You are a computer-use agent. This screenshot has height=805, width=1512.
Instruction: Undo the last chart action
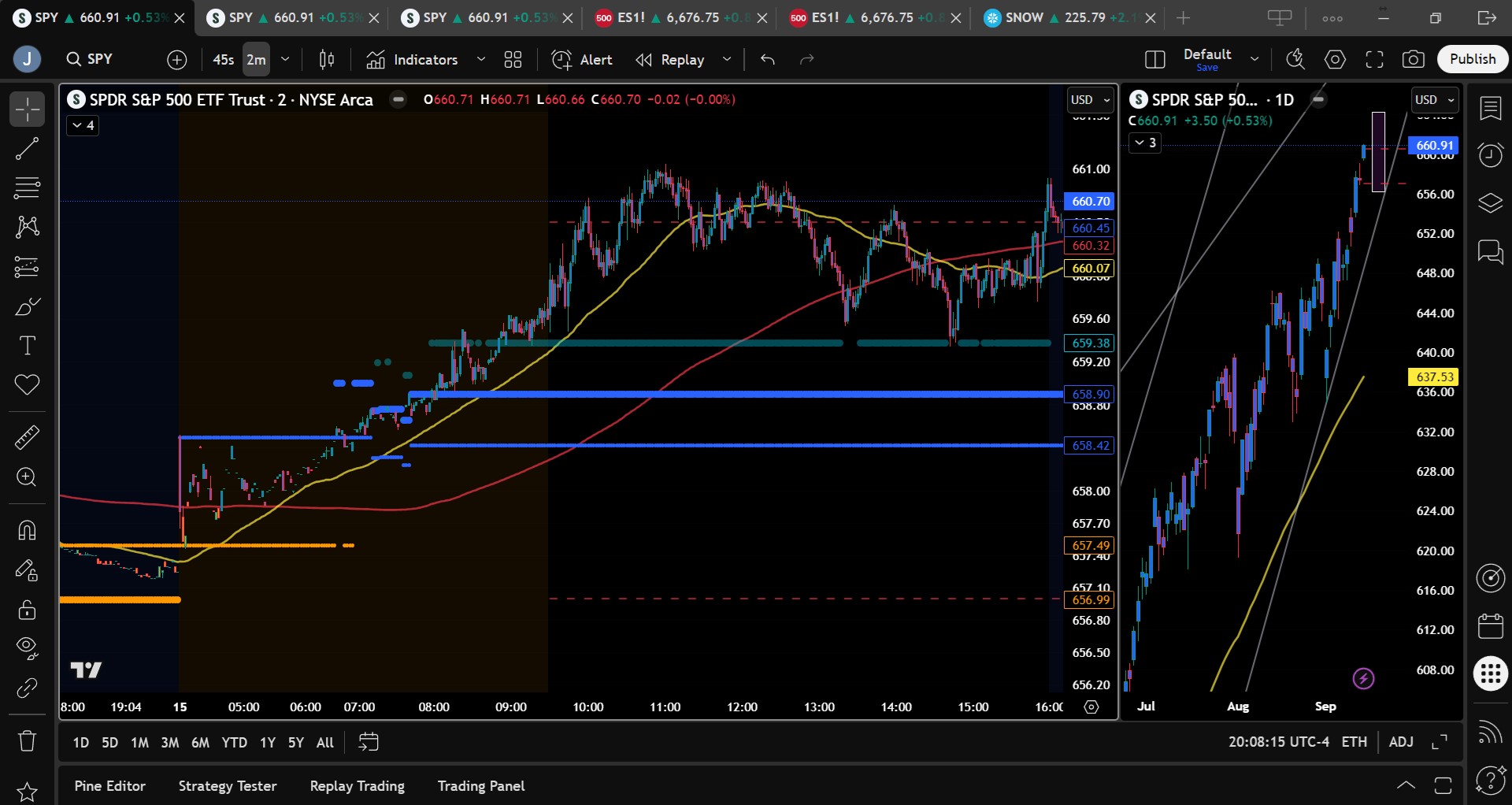[x=768, y=59]
